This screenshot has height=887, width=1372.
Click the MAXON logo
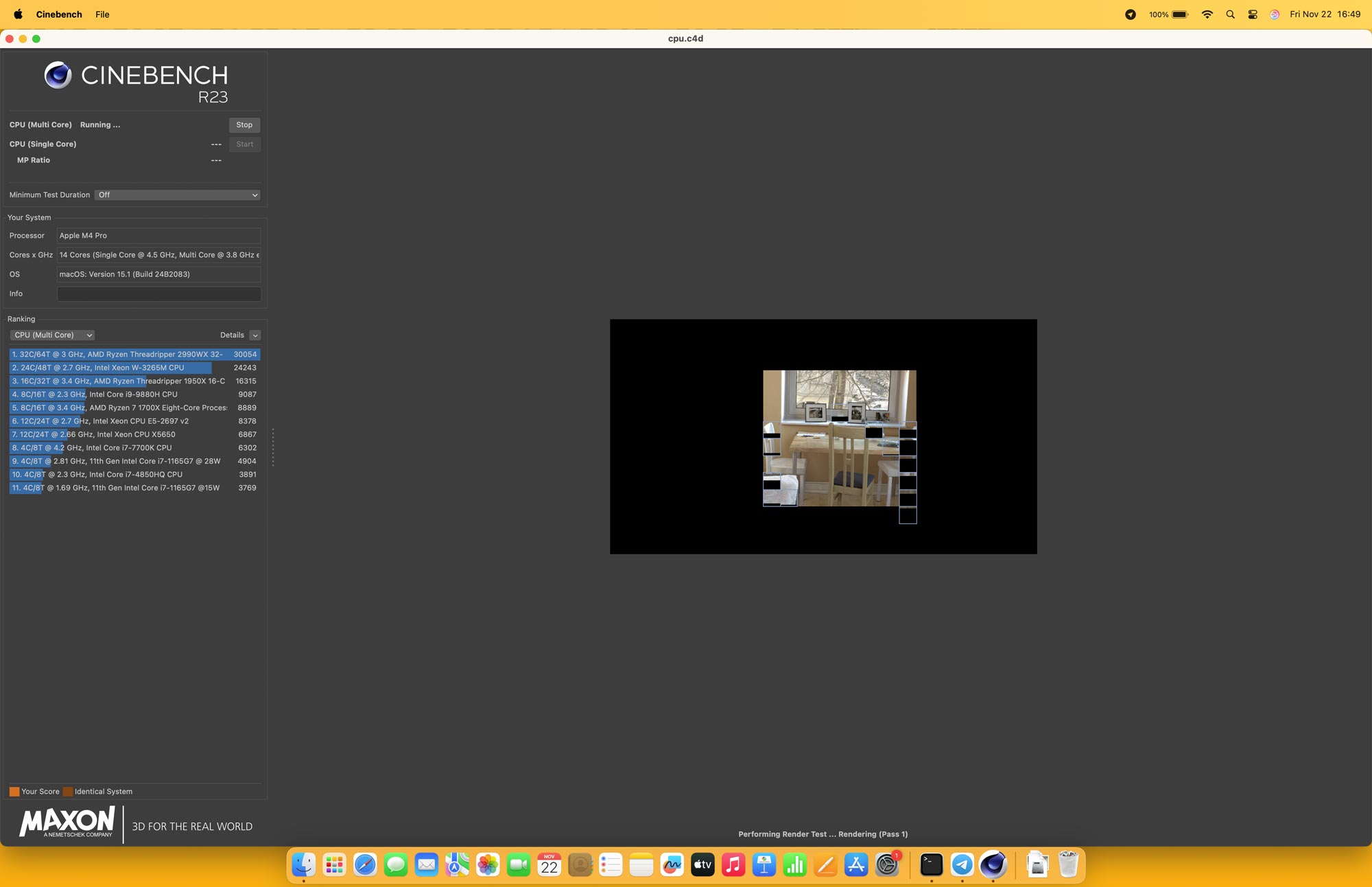(x=67, y=823)
